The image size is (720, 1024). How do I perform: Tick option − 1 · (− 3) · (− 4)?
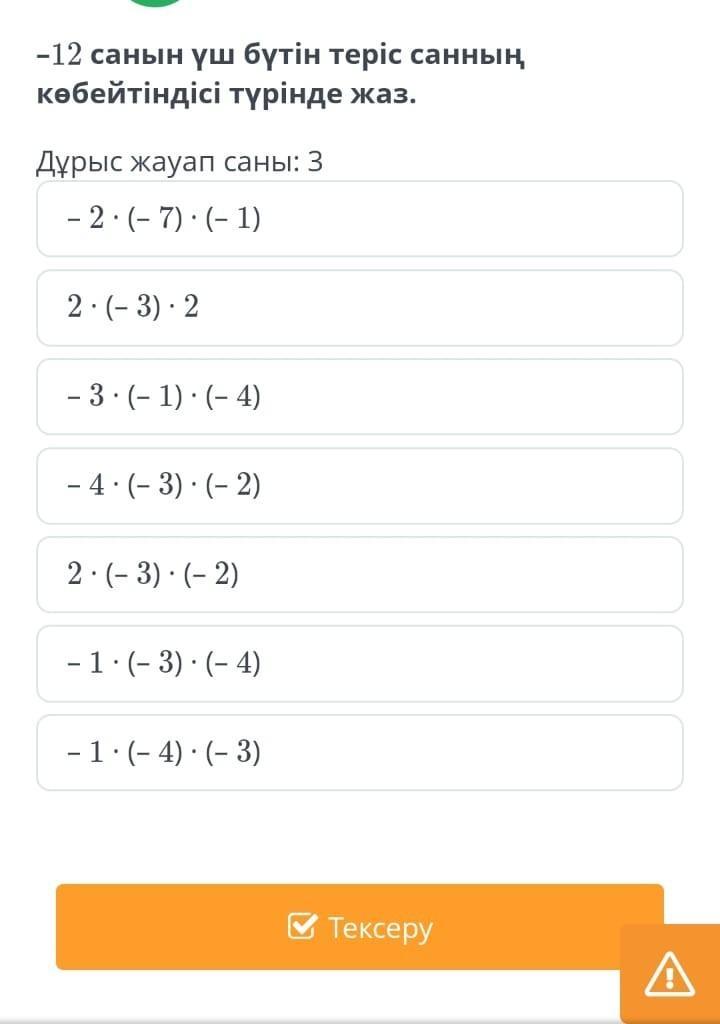tap(360, 664)
